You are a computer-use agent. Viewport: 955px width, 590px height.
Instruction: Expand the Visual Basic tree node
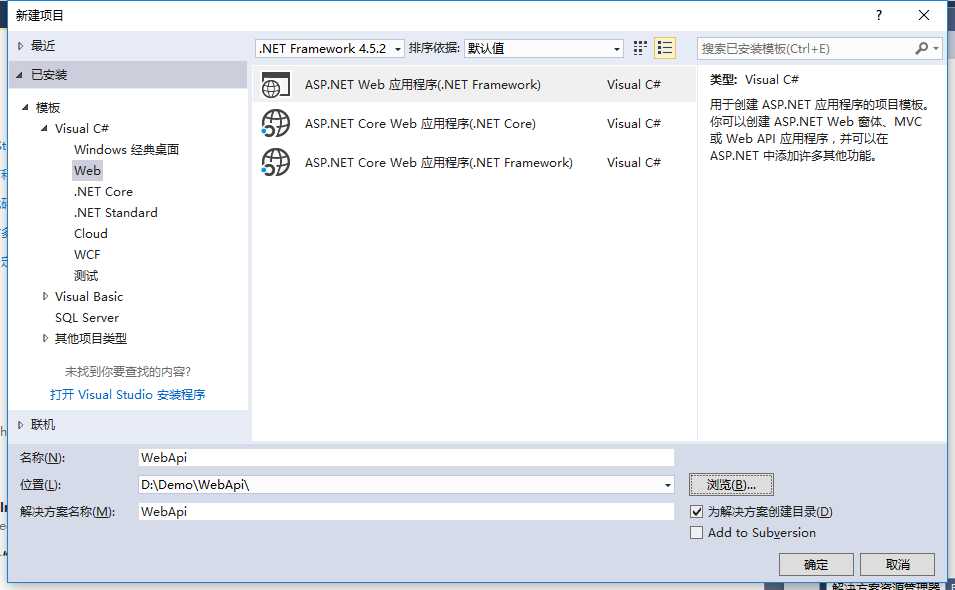45,297
